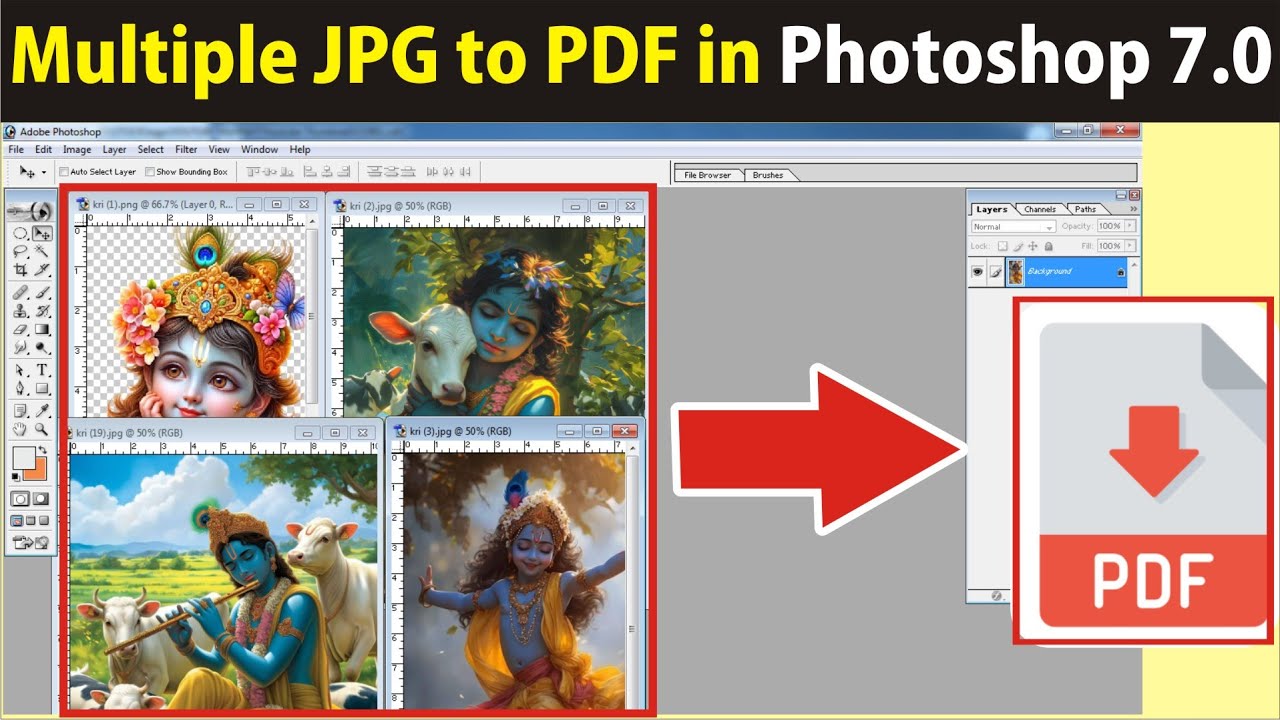
Task: Toggle lock image pixels brush icon
Action: pos(1018,246)
